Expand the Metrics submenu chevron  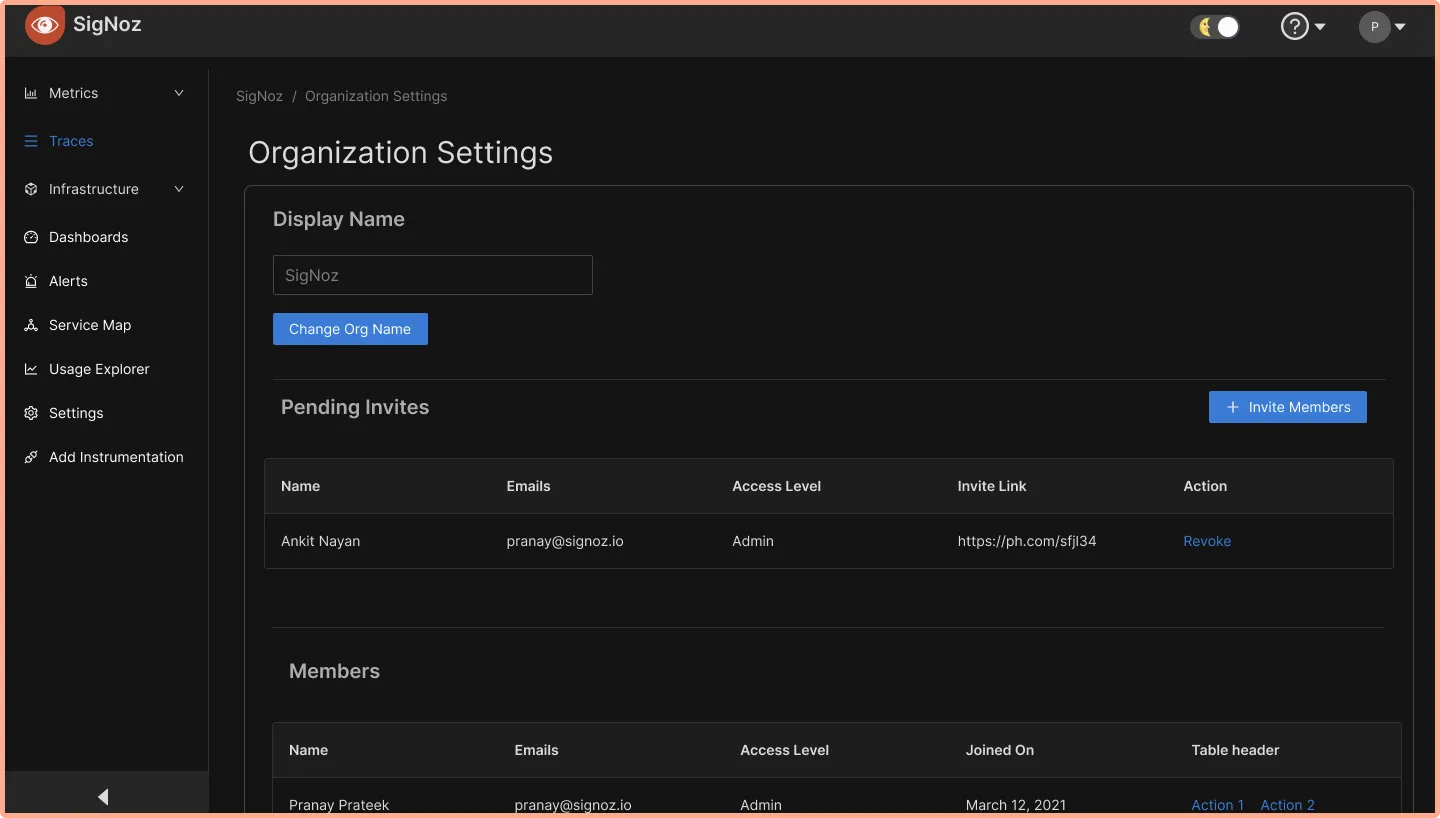click(179, 93)
